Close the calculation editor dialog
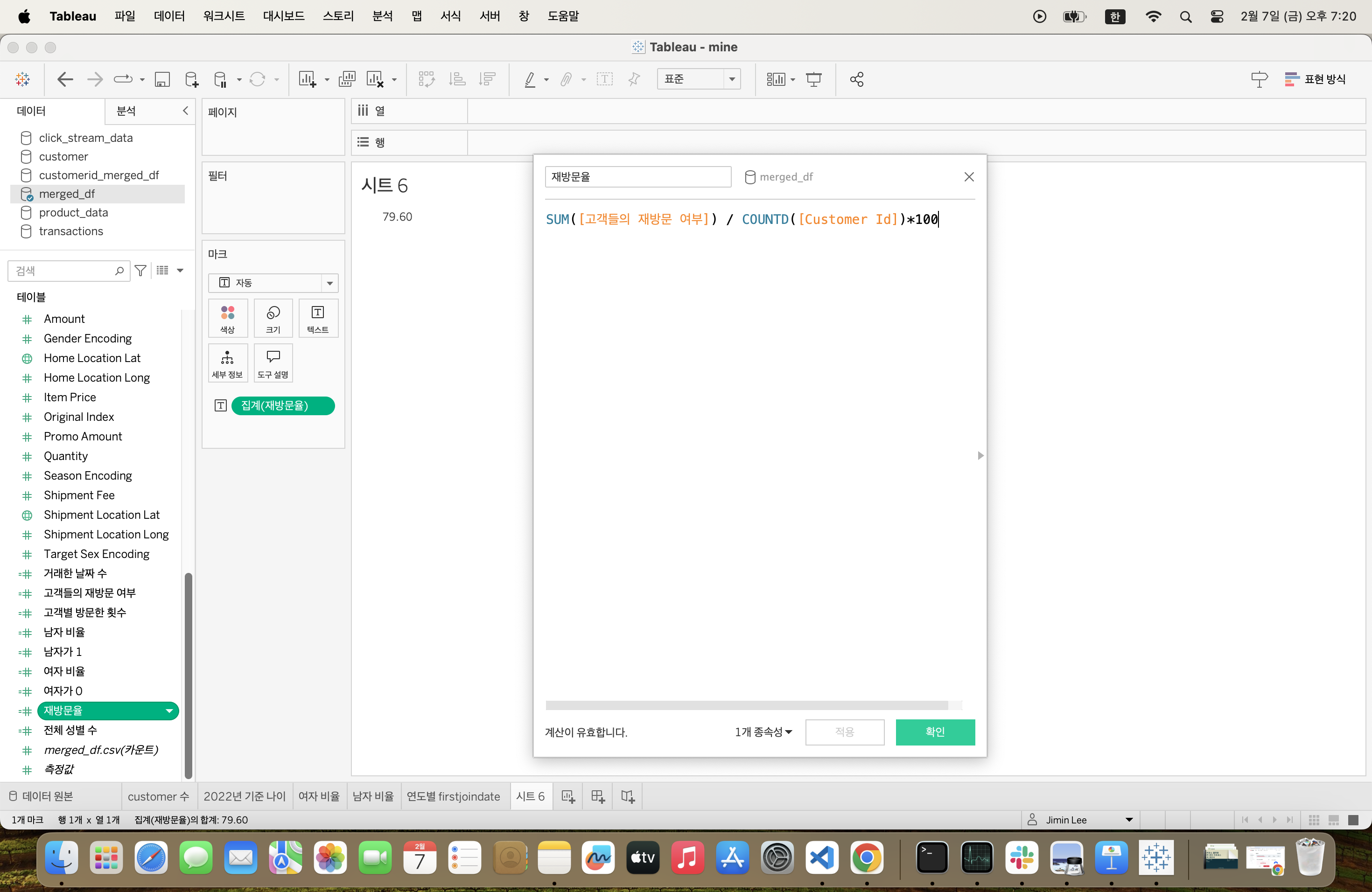Viewport: 1372px width, 892px height. click(969, 176)
